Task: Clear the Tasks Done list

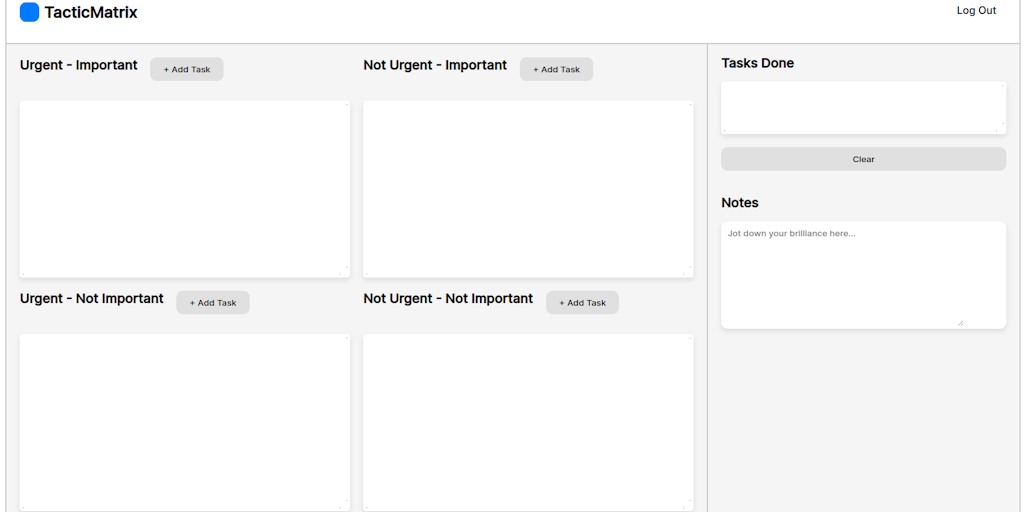Action: (863, 159)
